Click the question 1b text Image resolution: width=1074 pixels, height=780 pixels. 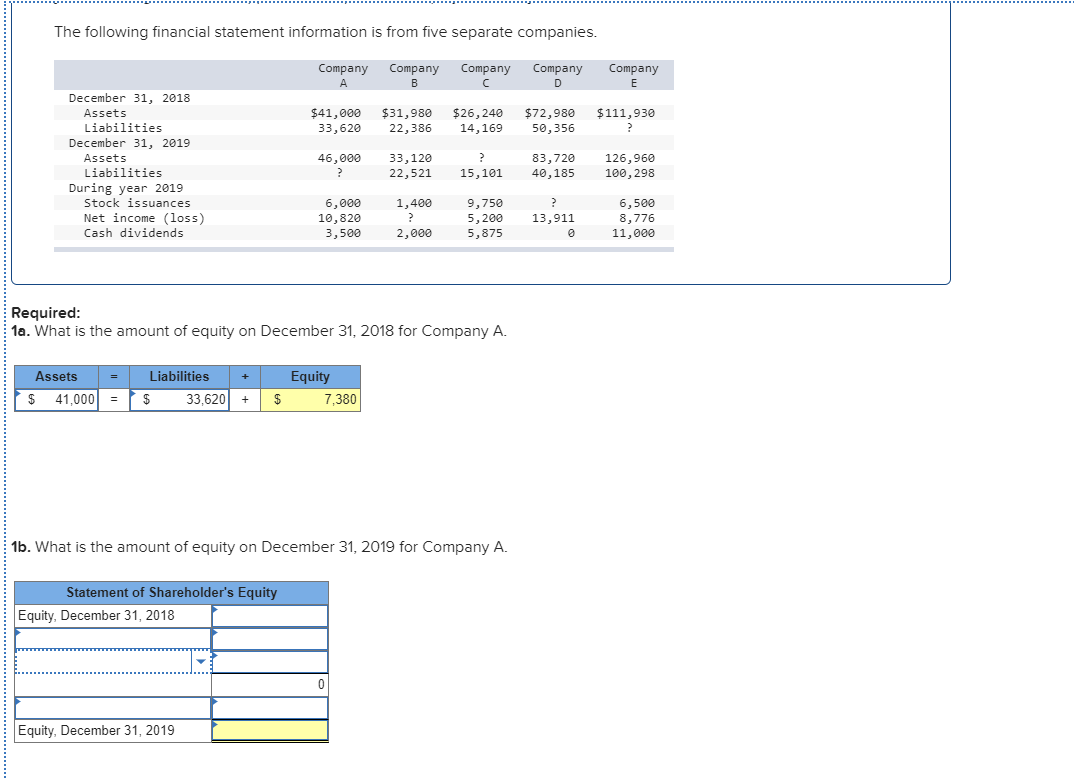(x=260, y=547)
